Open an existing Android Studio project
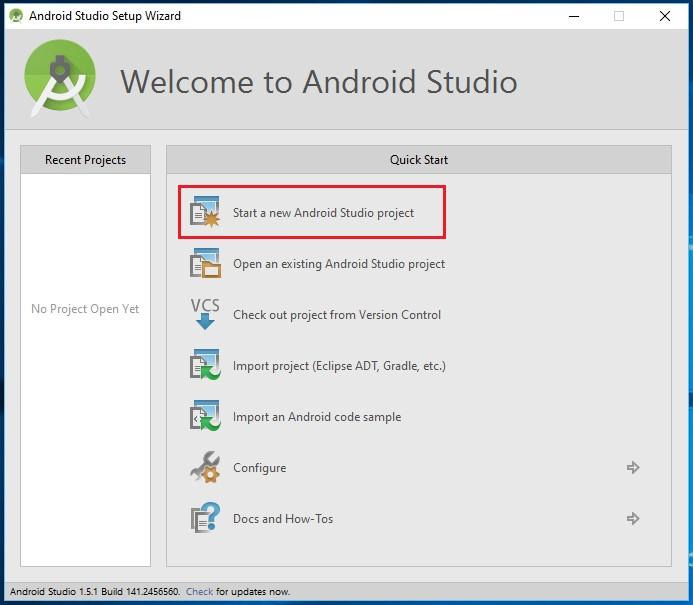This screenshot has height=605, width=693. [x=339, y=264]
